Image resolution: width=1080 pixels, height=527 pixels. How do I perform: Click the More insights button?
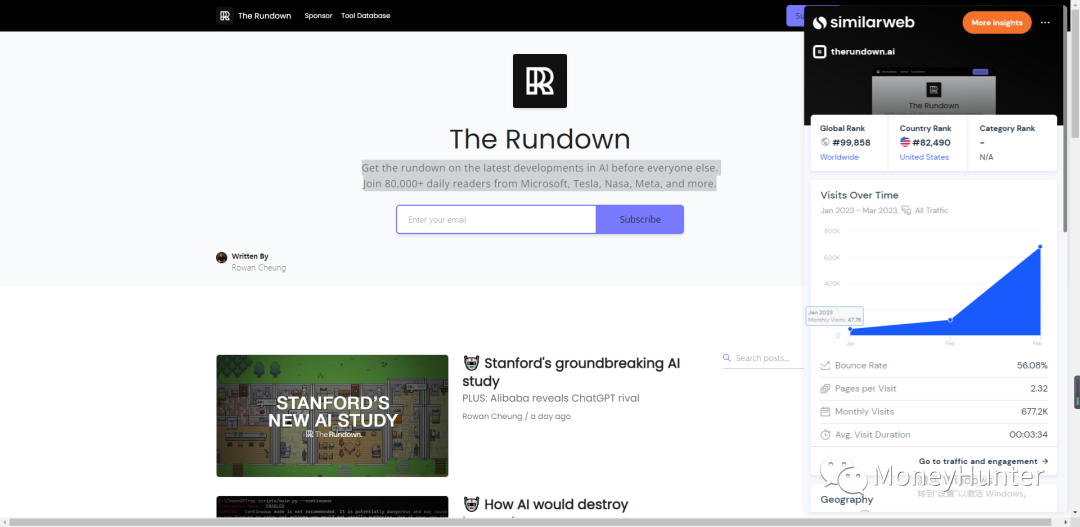997,23
